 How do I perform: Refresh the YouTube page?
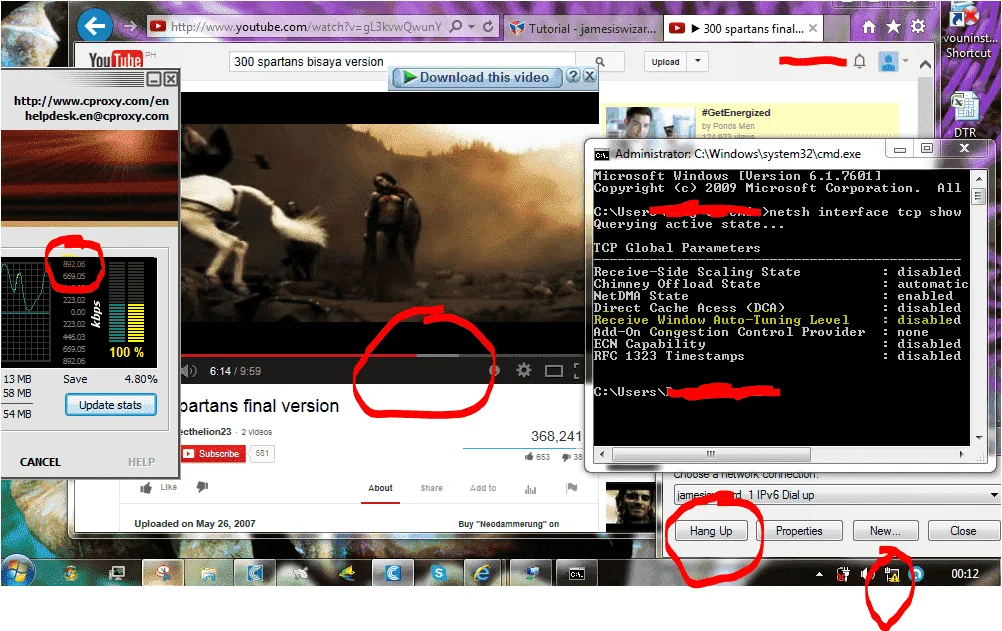488,27
